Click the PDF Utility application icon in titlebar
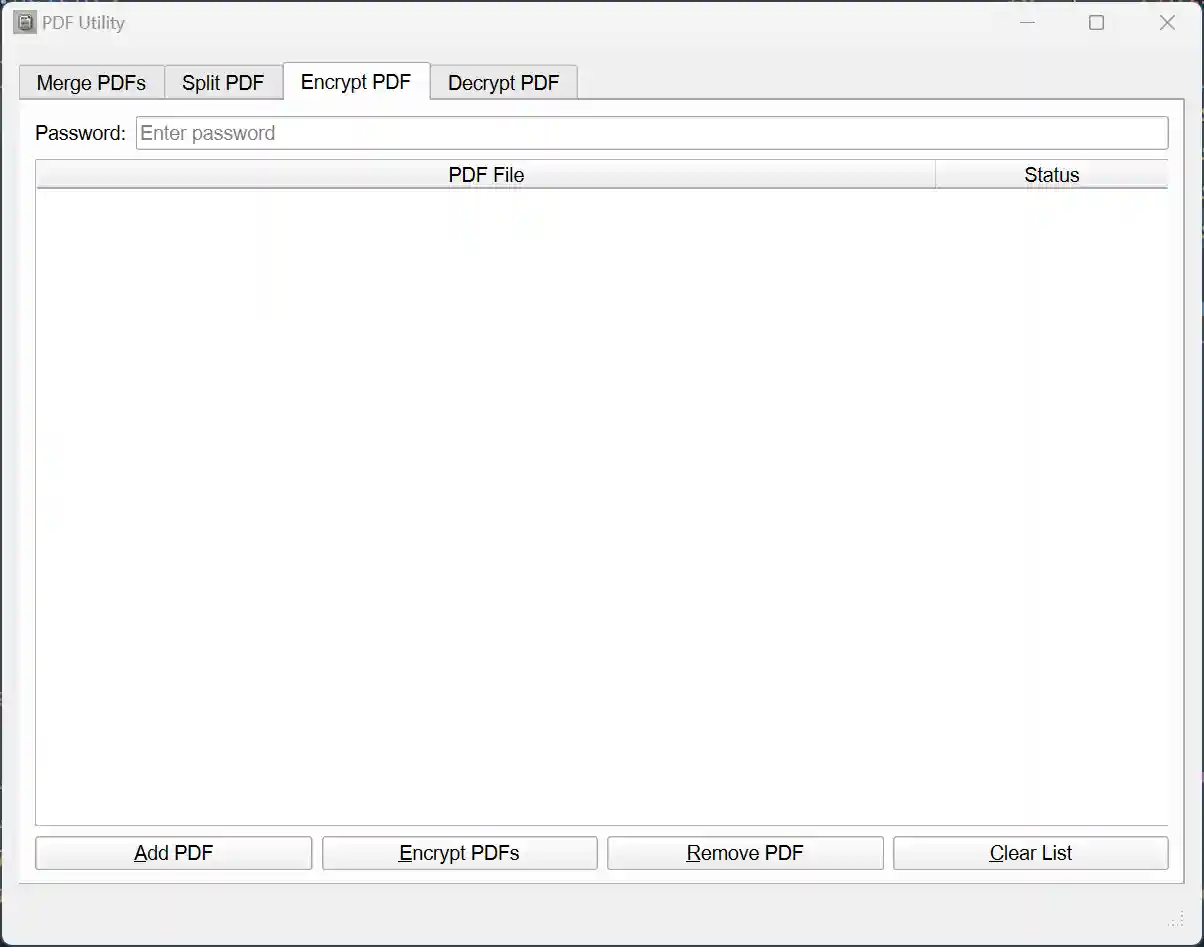Screen dimensions: 1204x947 [x=24, y=22]
